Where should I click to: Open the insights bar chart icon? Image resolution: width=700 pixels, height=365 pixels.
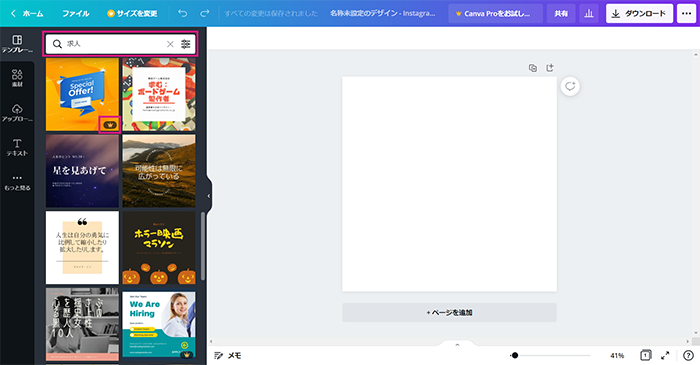tap(589, 13)
